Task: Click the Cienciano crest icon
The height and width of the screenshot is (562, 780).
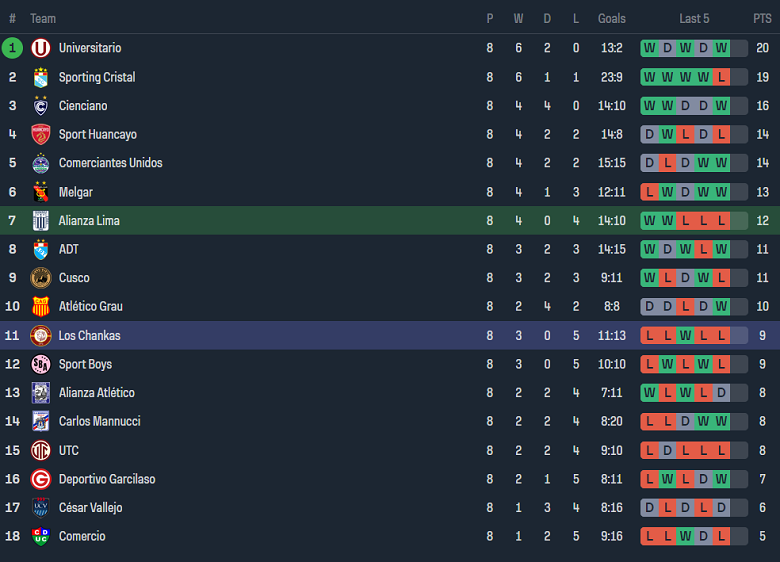Action: tap(40, 106)
